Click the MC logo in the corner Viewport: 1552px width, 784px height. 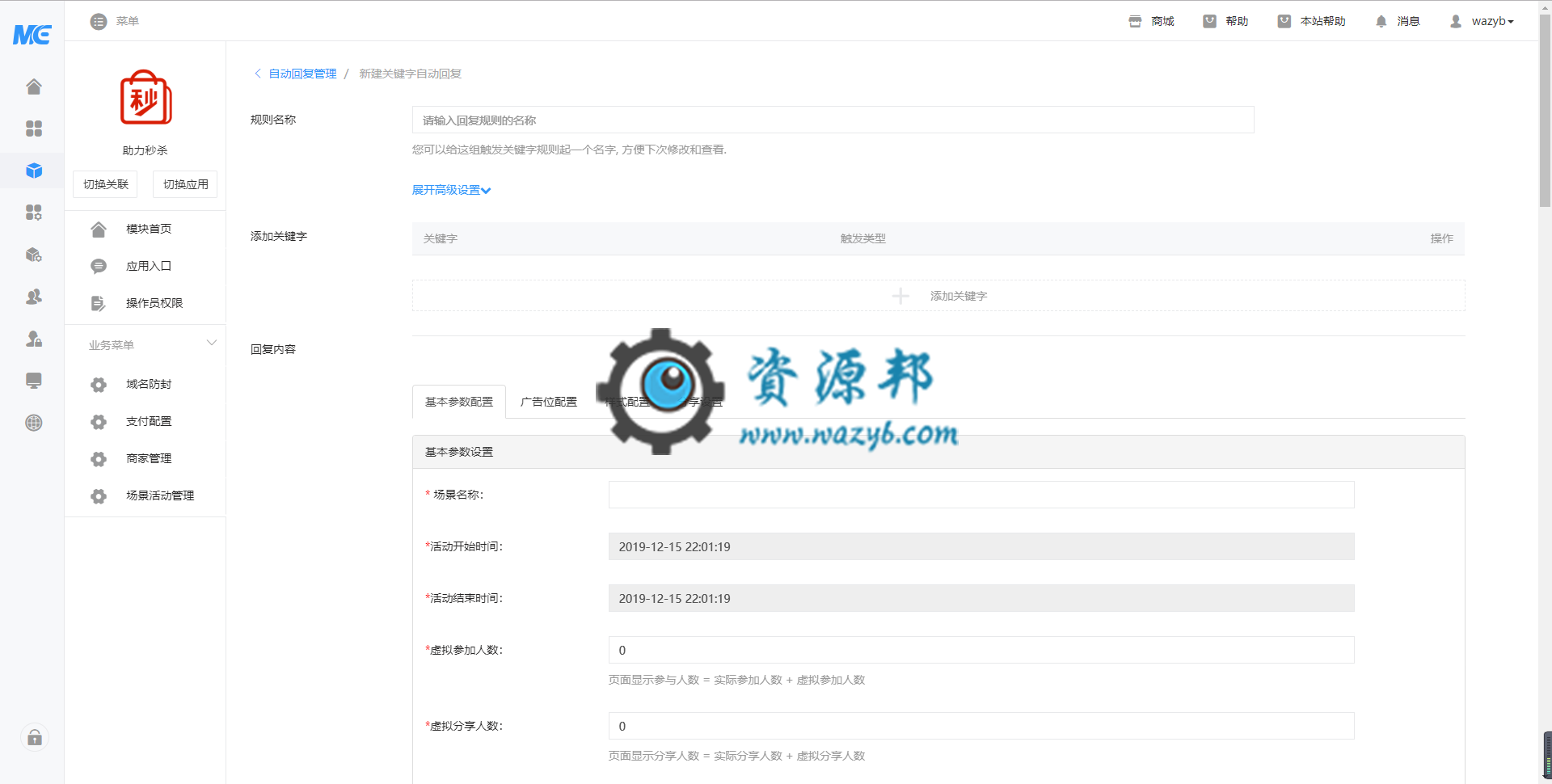tap(32, 34)
